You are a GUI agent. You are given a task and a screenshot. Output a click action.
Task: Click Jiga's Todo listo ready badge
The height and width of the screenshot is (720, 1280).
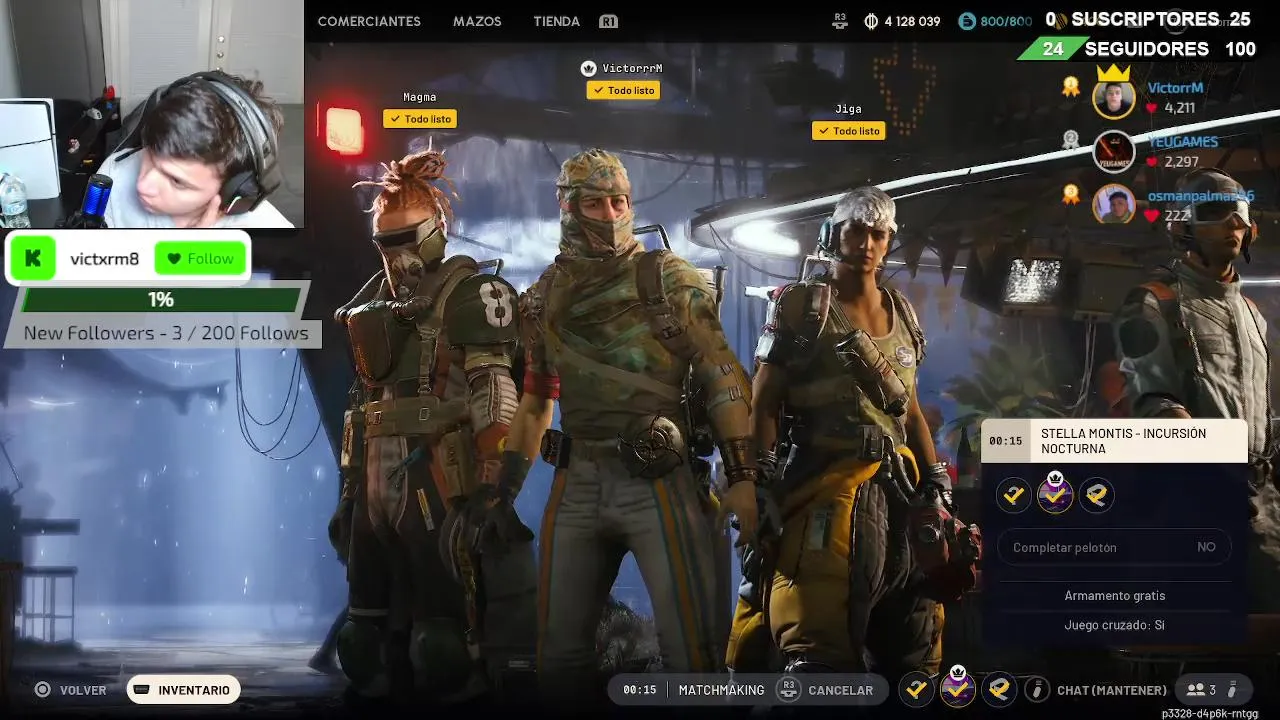pyautogui.click(x=848, y=131)
